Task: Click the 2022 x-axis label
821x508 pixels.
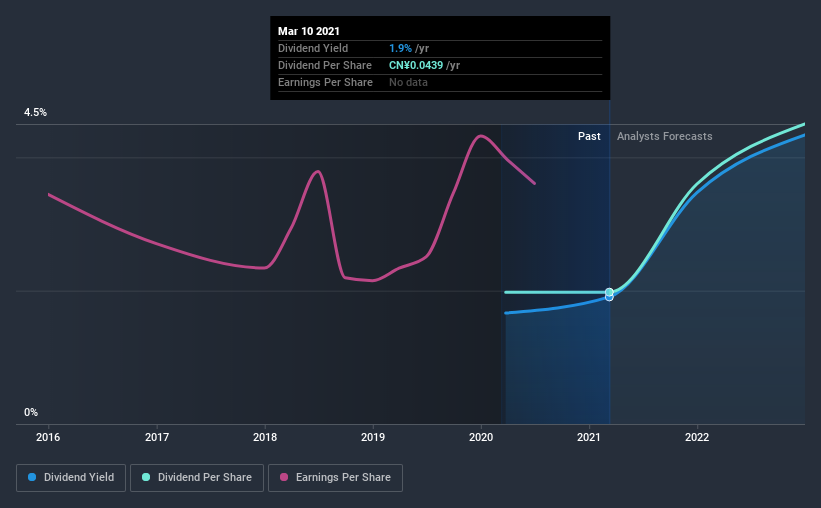Action: (x=697, y=437)
